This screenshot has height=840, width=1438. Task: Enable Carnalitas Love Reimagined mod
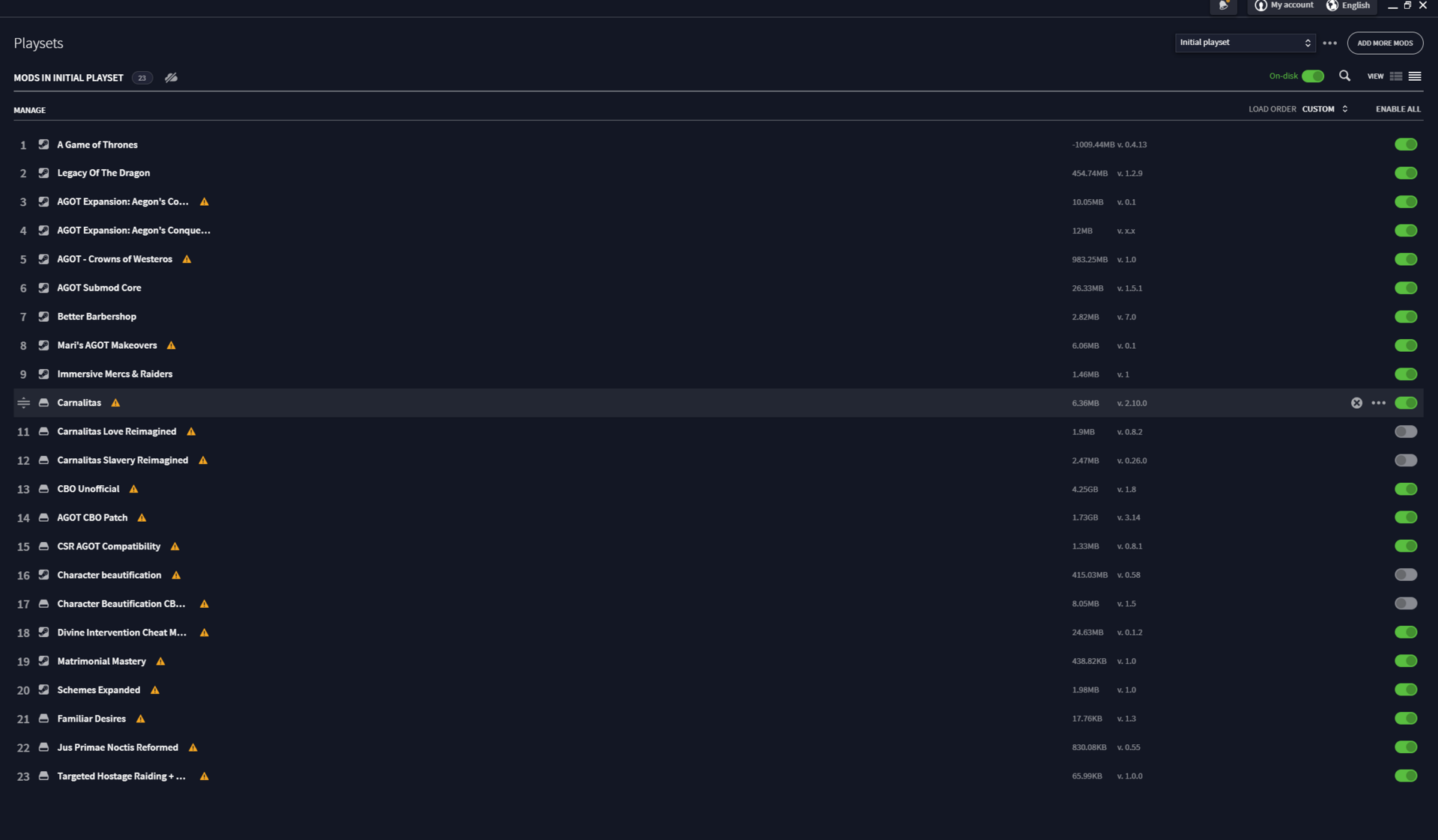coord(1406,431)
